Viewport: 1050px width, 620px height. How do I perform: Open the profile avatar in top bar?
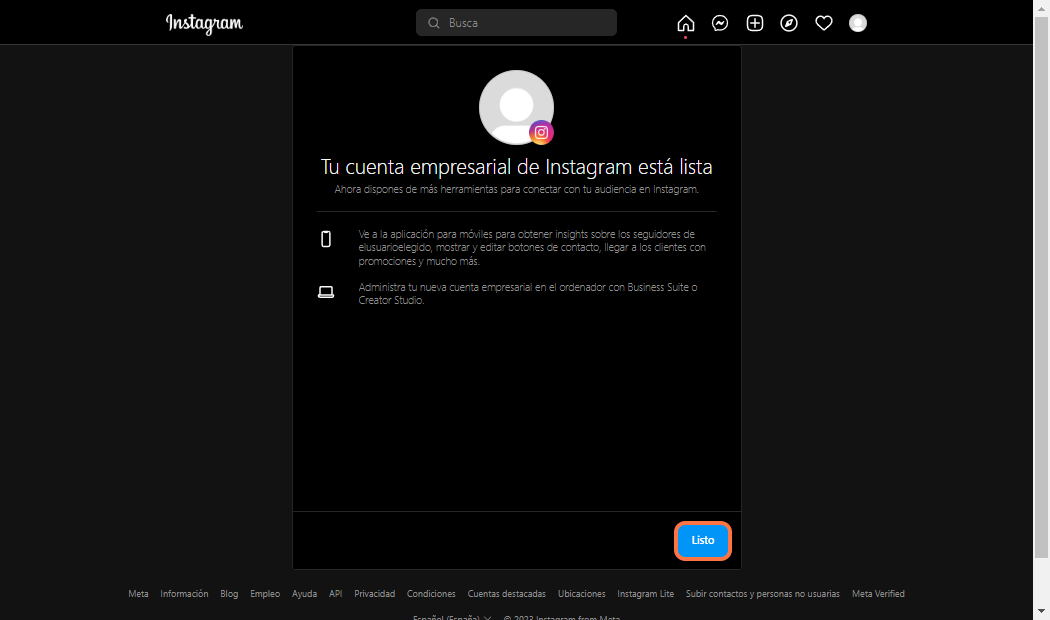point(858,23)
